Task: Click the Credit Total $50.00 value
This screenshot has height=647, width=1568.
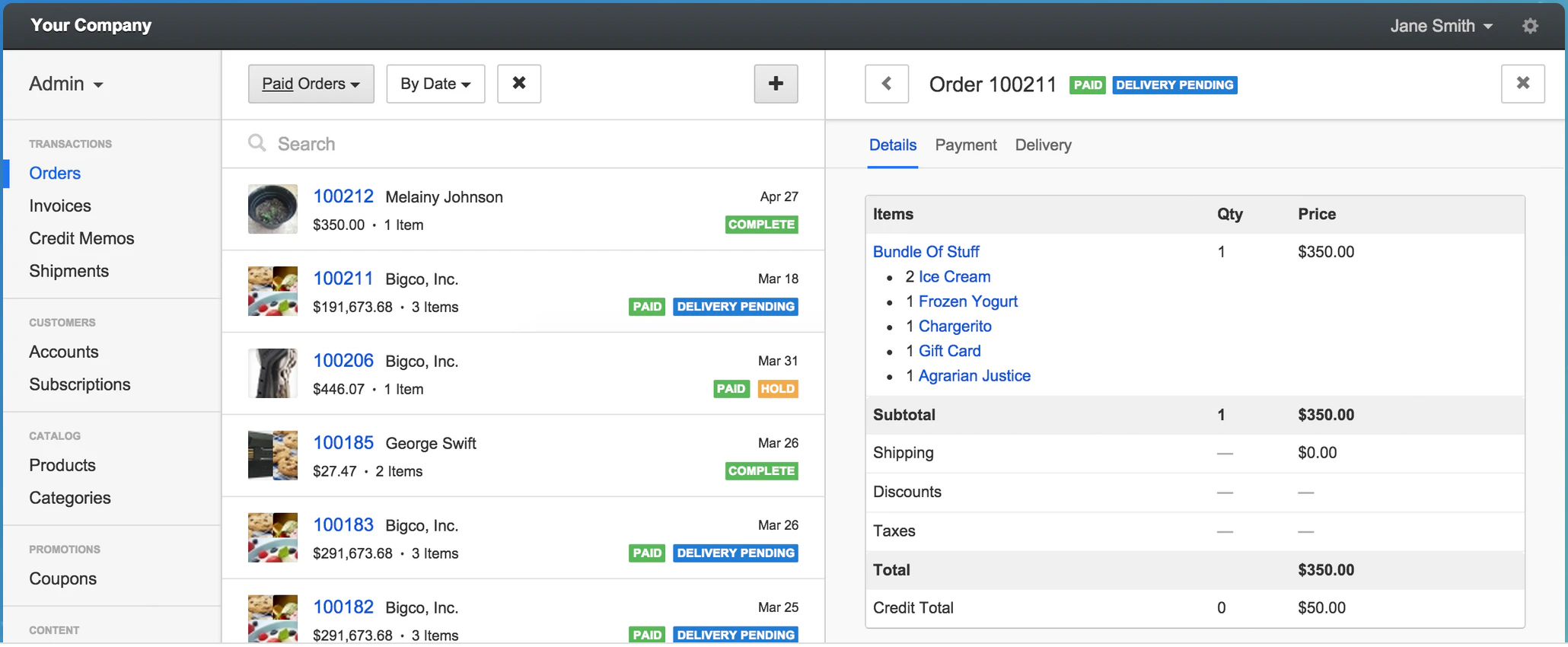Action: click(1321, 608)
